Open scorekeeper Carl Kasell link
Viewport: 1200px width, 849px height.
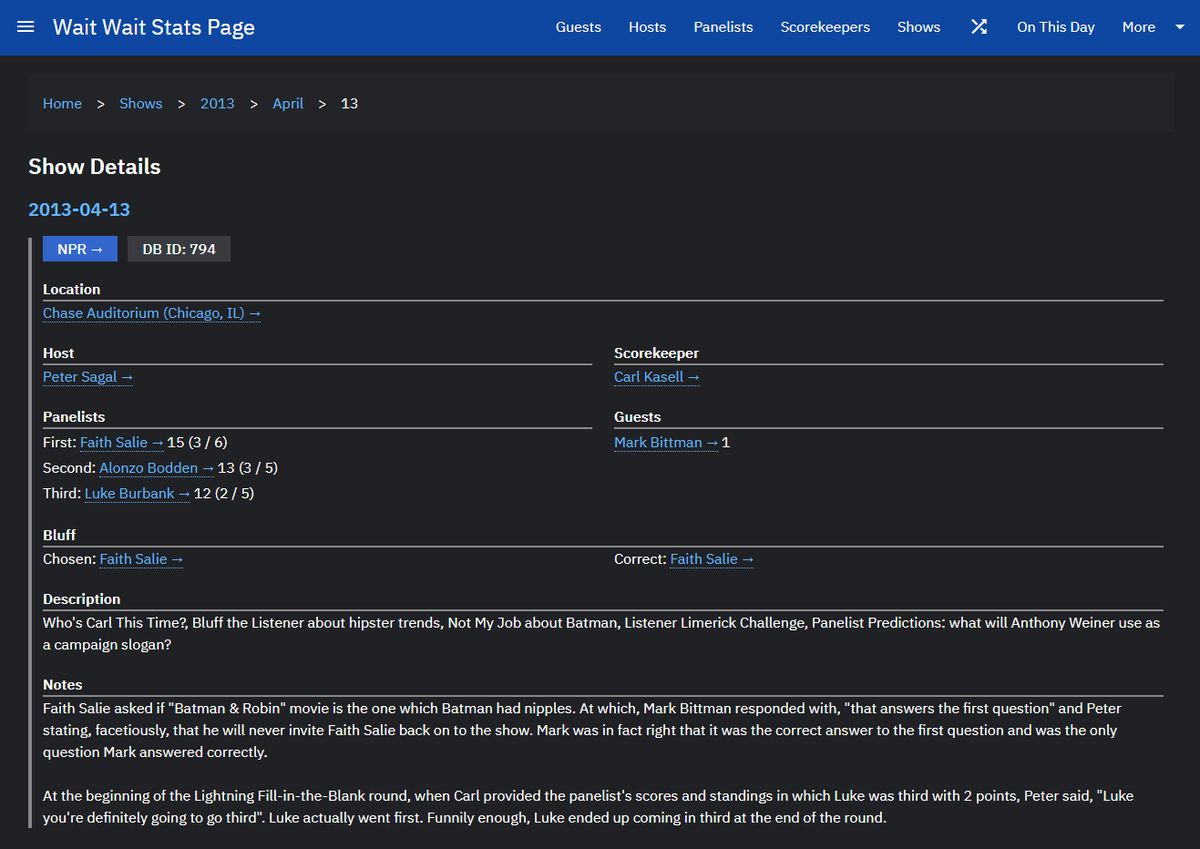[x=657, y=377]
